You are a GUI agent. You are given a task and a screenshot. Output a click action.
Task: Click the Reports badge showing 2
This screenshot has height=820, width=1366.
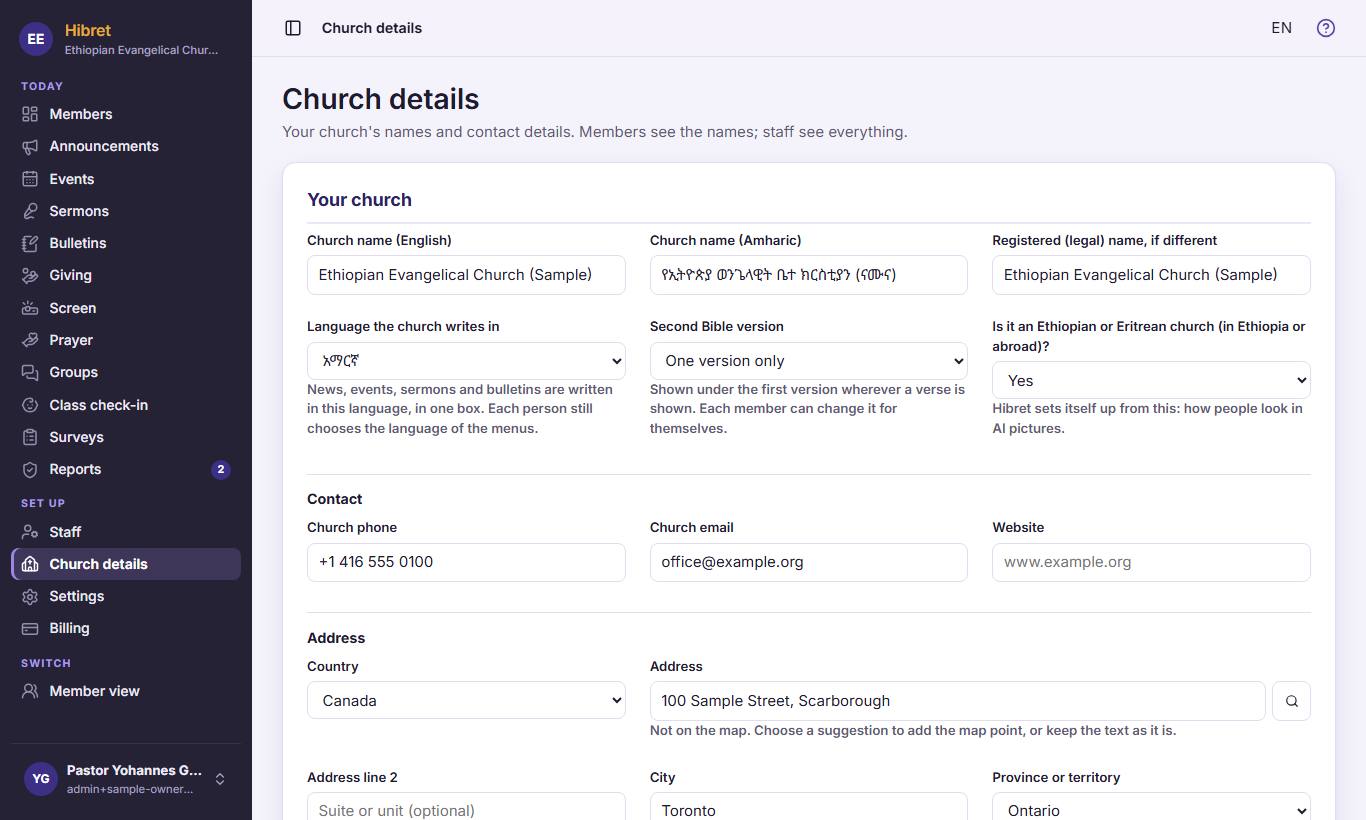pos(221,469)
